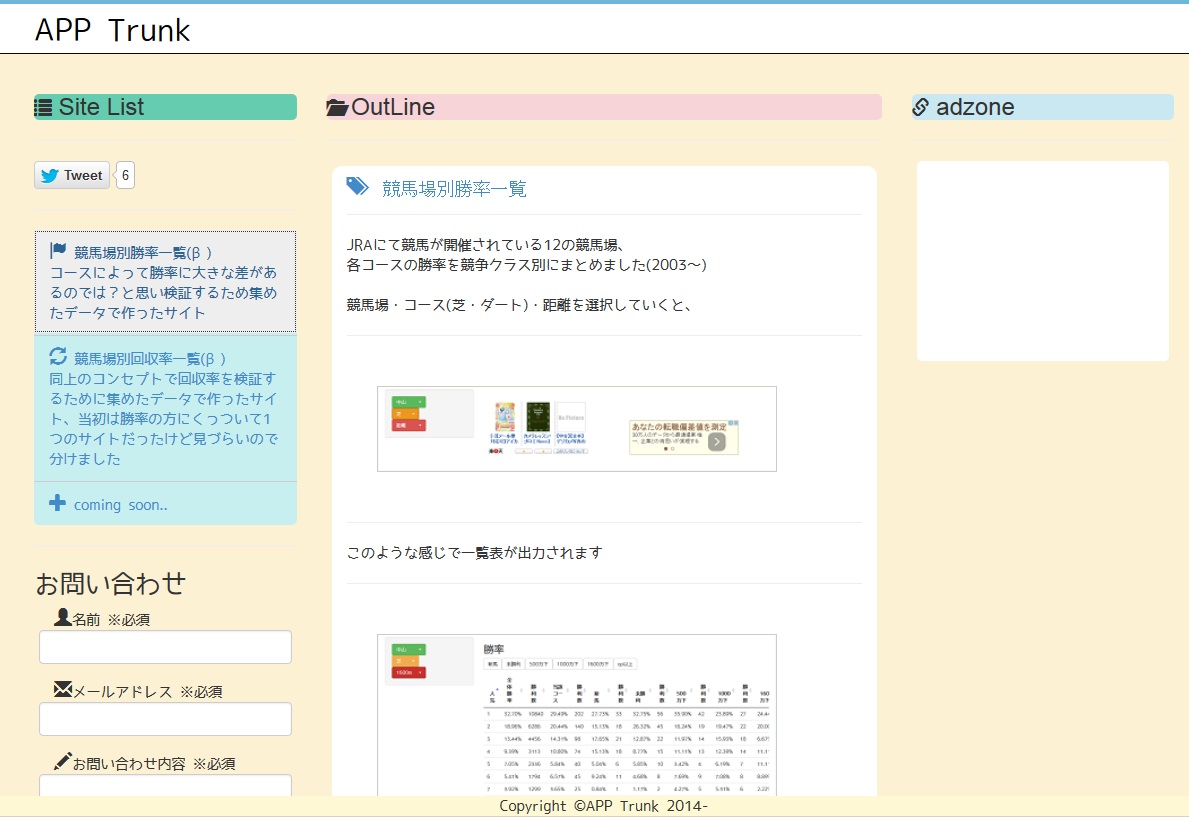Focus the 名前 input field

point(165,647)
